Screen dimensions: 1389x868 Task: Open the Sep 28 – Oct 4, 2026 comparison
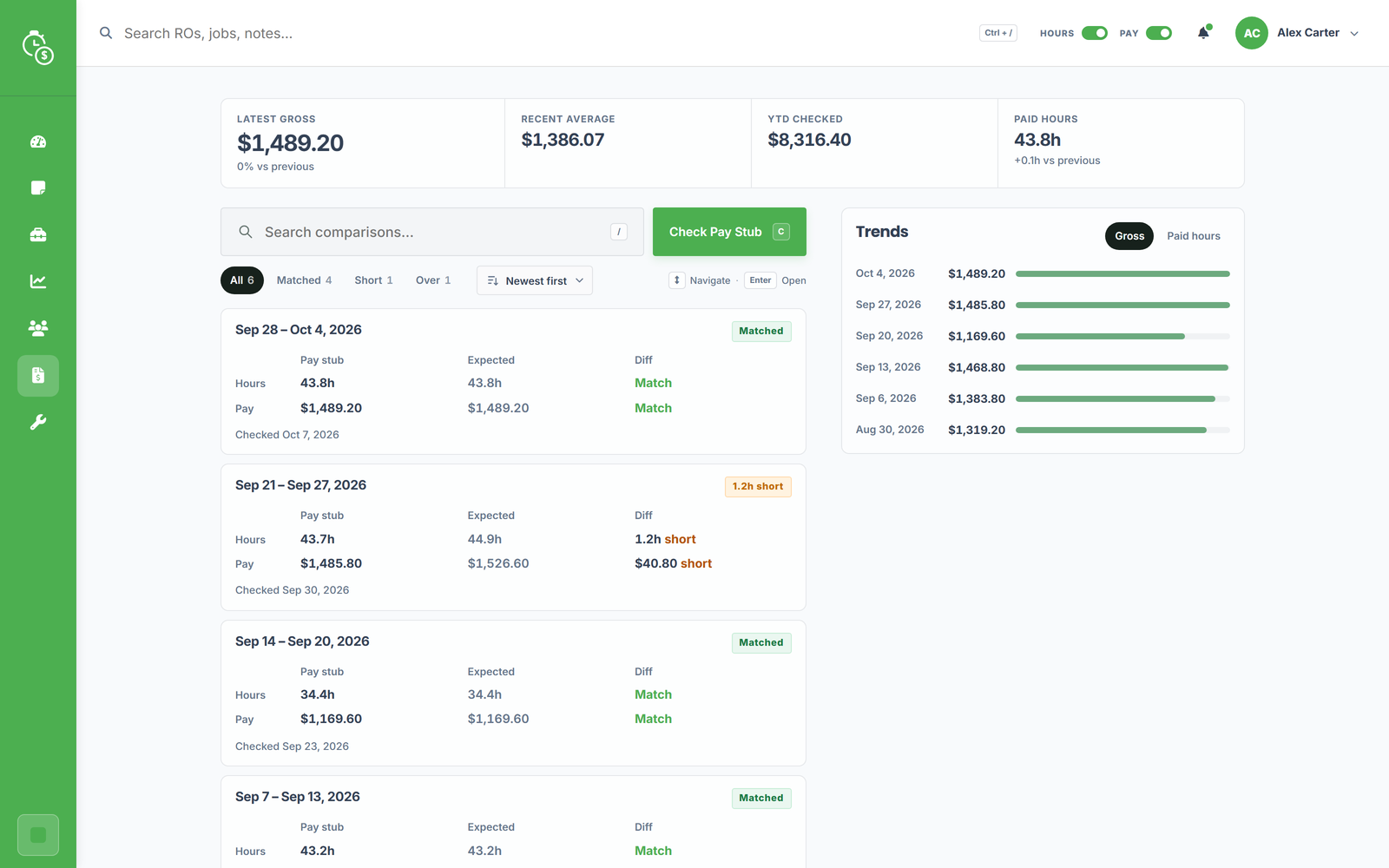[513, 381]
